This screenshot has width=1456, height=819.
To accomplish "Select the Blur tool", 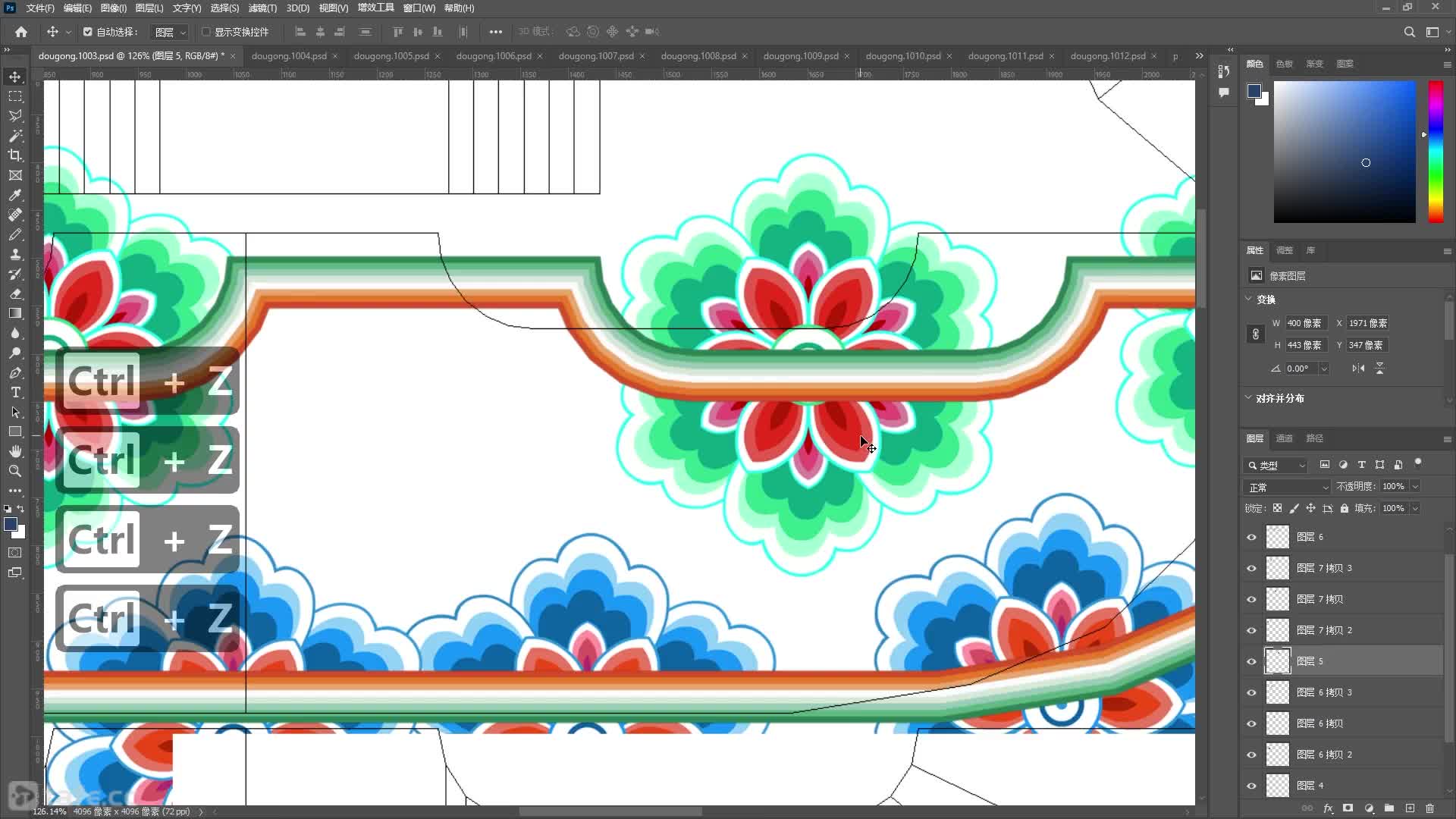I will pos(15,333).
